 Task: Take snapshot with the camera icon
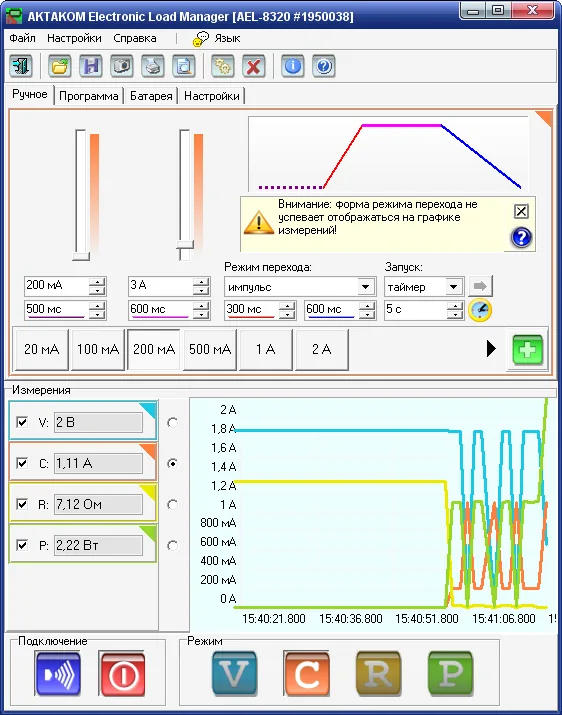(x=122, y=66)
